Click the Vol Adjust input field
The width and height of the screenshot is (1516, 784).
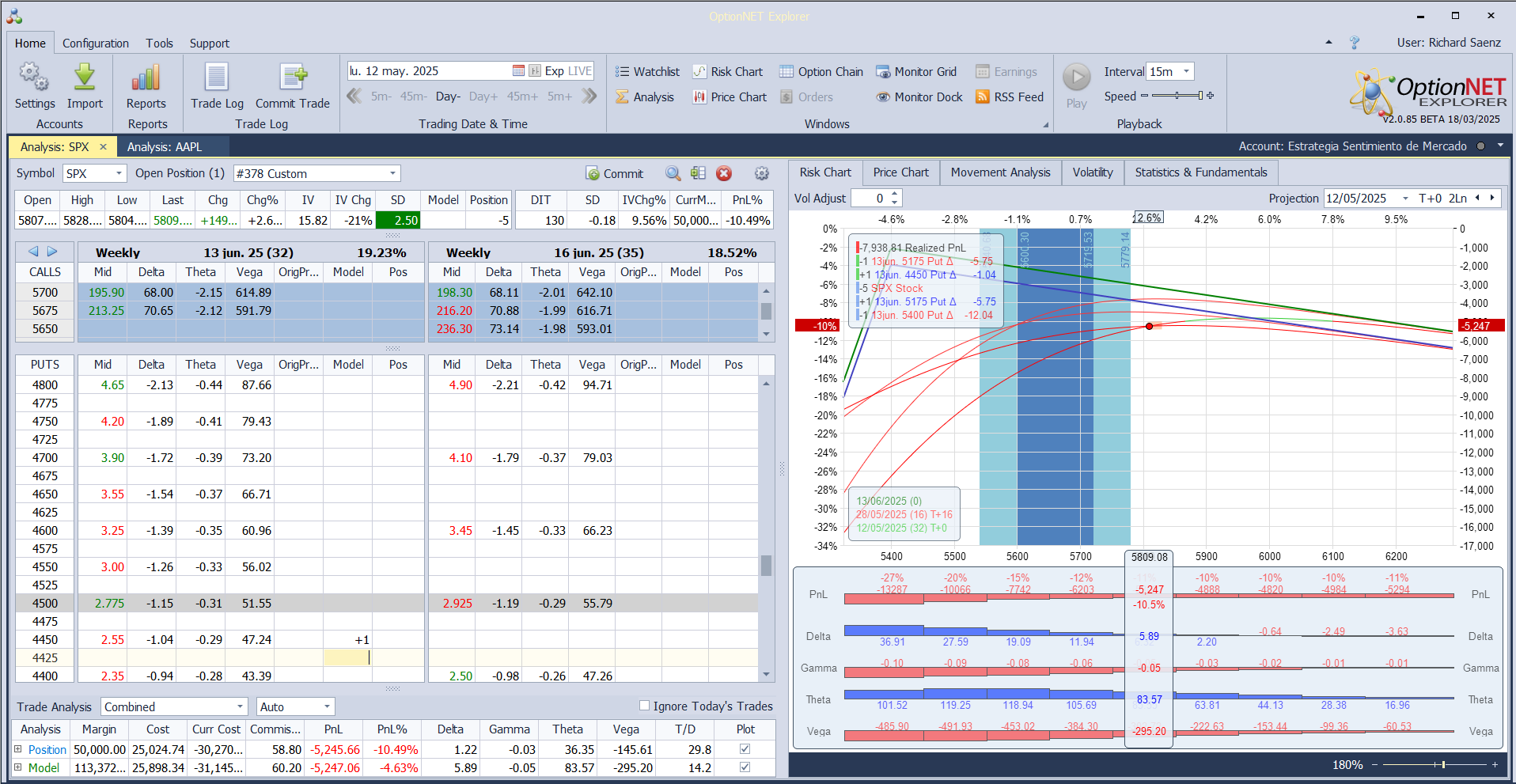click(870, 199)
